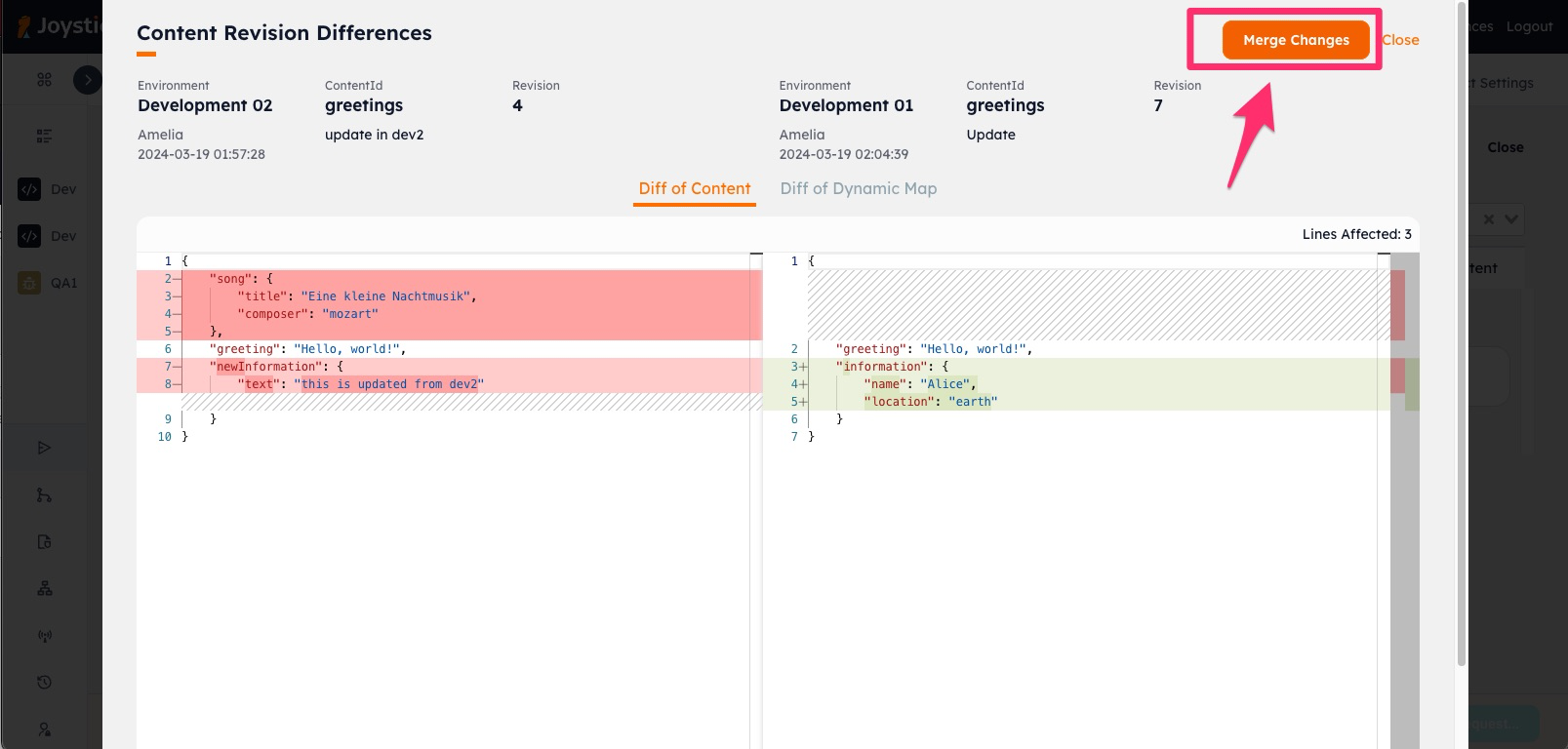Screen dimensions: 1568x749
Task: Click the broadcast signal icon in the sidebar
Action: pyautogui.click(x=44, y=636)
